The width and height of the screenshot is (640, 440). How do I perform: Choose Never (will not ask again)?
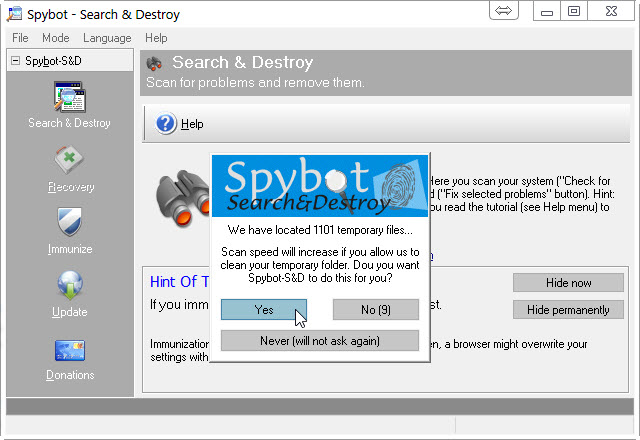[320, 341]
